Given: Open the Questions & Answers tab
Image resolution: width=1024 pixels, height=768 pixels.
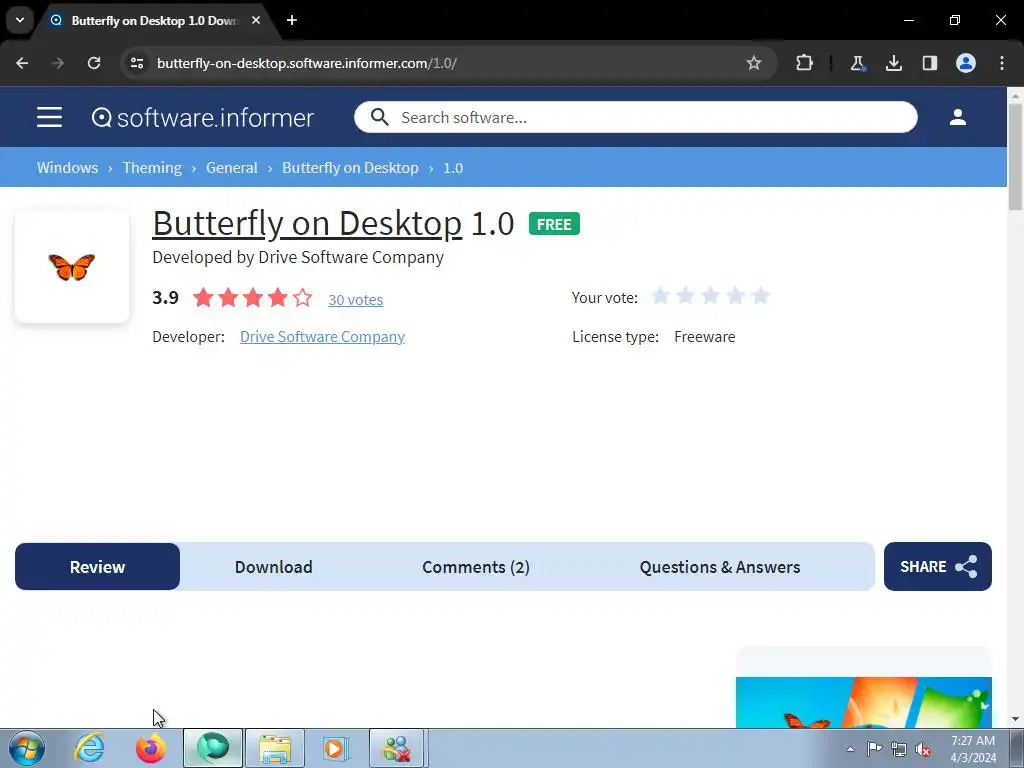Looking at the screenshot, I should 720,566.
